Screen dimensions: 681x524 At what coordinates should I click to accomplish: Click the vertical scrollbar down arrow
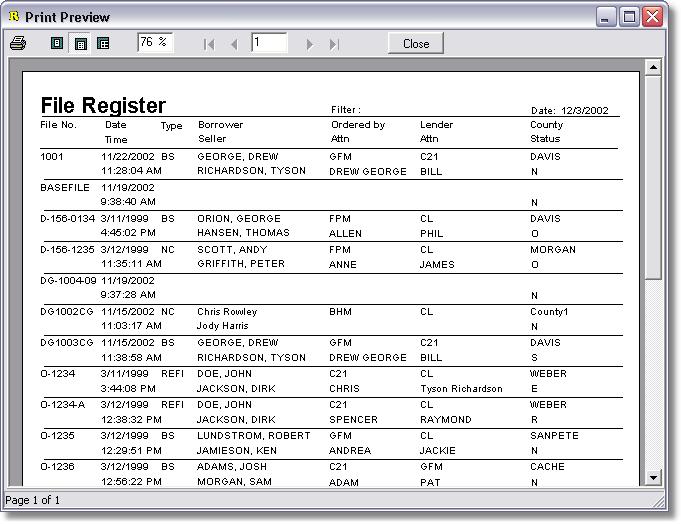(x=653, y=478)
